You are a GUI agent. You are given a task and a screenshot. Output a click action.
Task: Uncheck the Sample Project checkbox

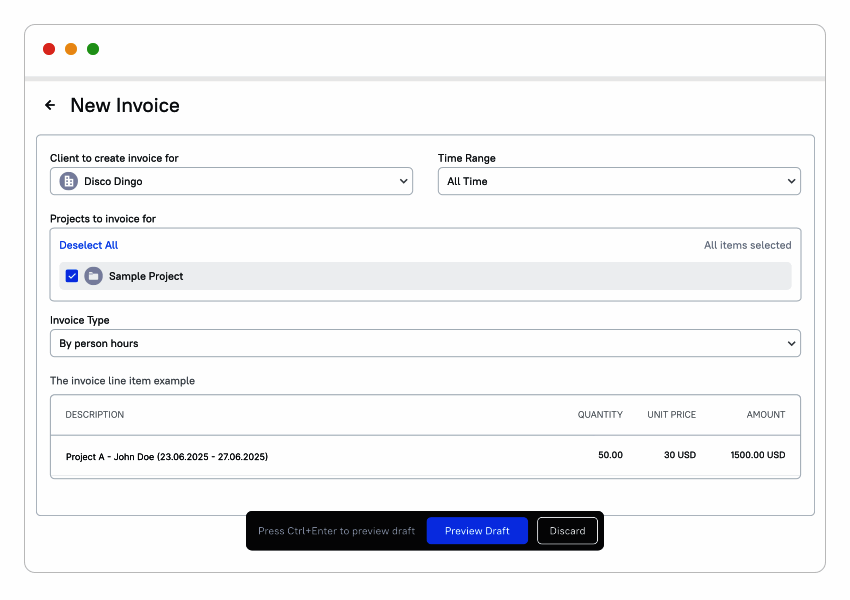click(72, 276)
